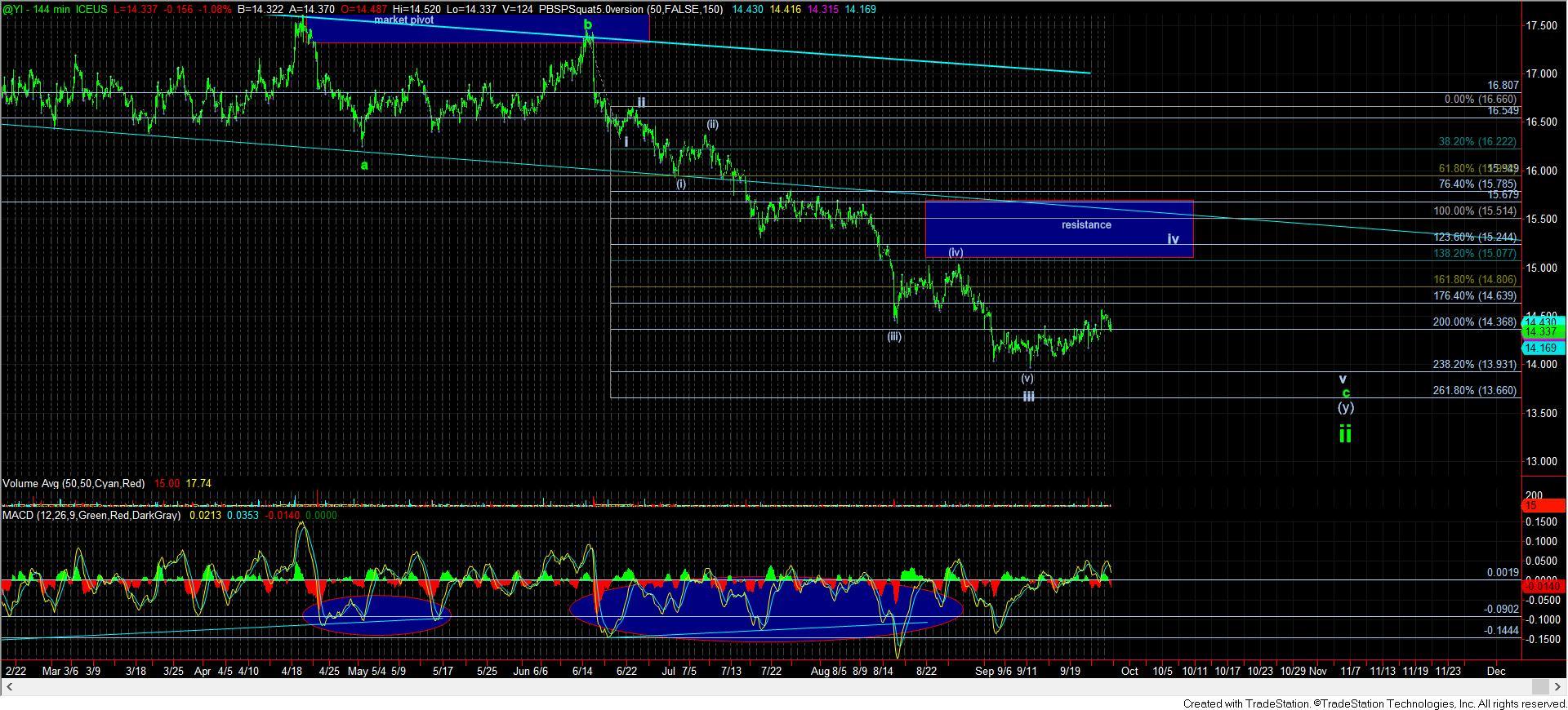Click the 38.20% (16.222) retracement label
1568x710 pixels.
point(1477,142)
